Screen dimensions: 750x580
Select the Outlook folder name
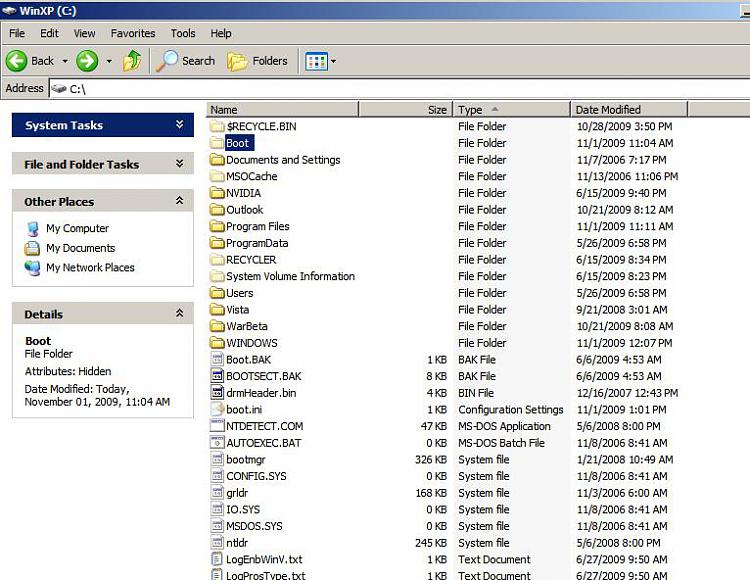(x=244, y=210)
